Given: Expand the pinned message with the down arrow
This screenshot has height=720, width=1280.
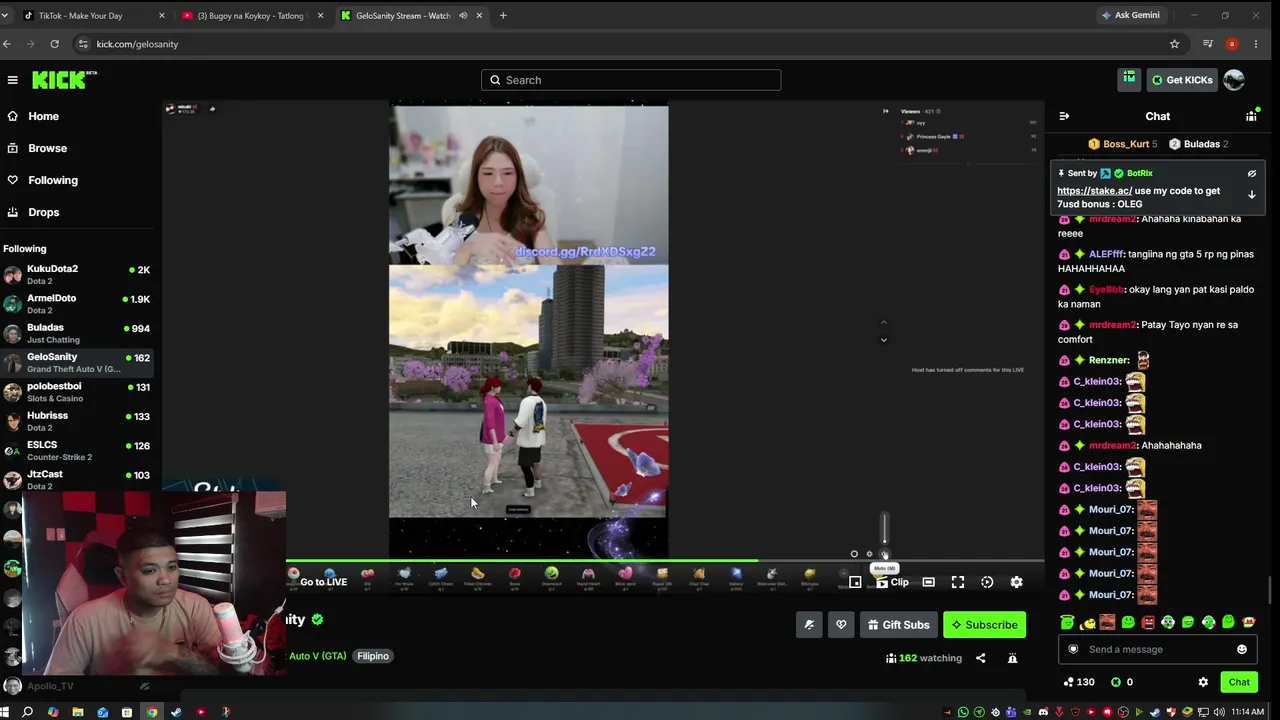Looking at the screenshot, I should [1251, 195].
